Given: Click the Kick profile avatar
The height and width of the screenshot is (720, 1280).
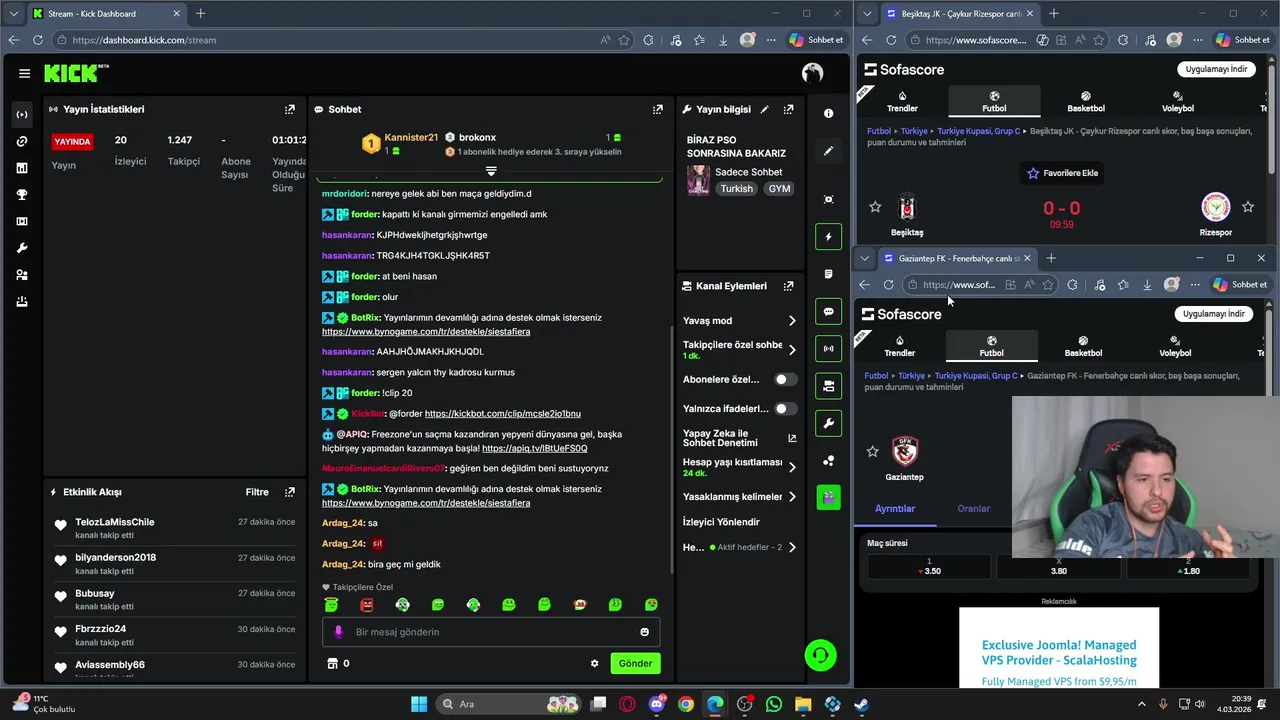Looking at the screenshot, I should 812,73.
